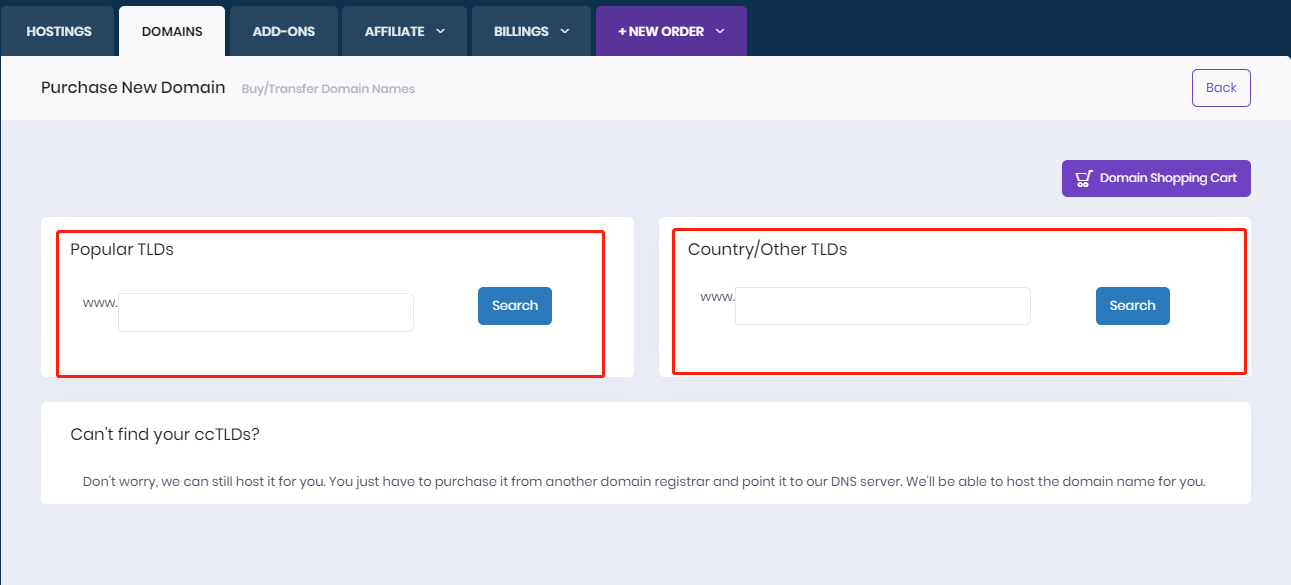1291x585 pixels.
Task: Click the cart icon in Domain Shopping Cart
Action: click(x=1084, y=179)
